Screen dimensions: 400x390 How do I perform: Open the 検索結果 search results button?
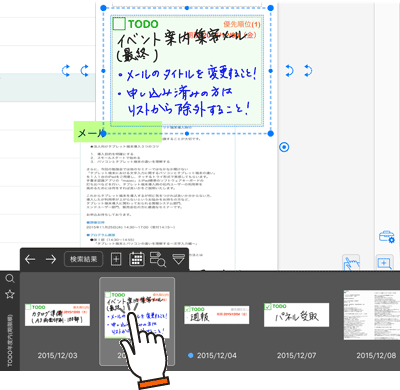point(83,259)
